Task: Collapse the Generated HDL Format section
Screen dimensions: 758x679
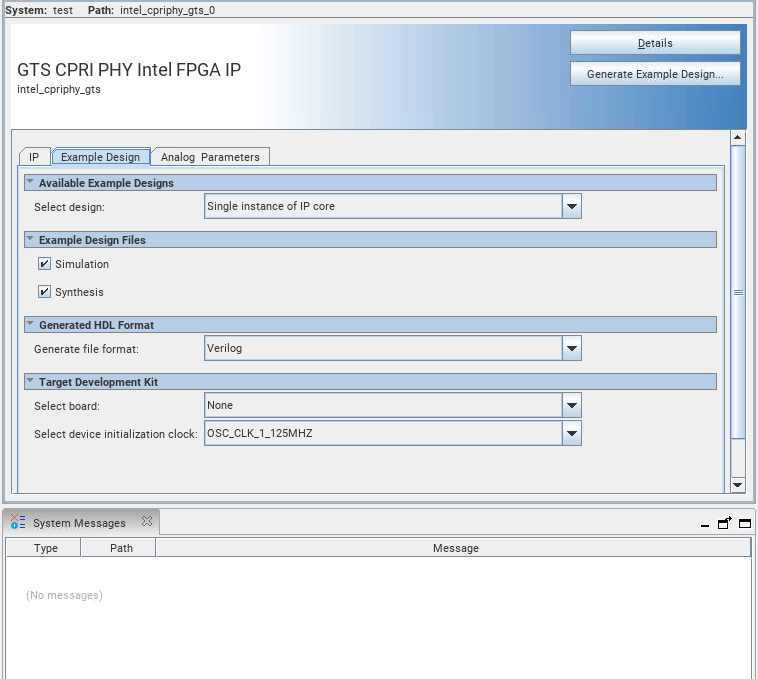Action: coord(30,324)
